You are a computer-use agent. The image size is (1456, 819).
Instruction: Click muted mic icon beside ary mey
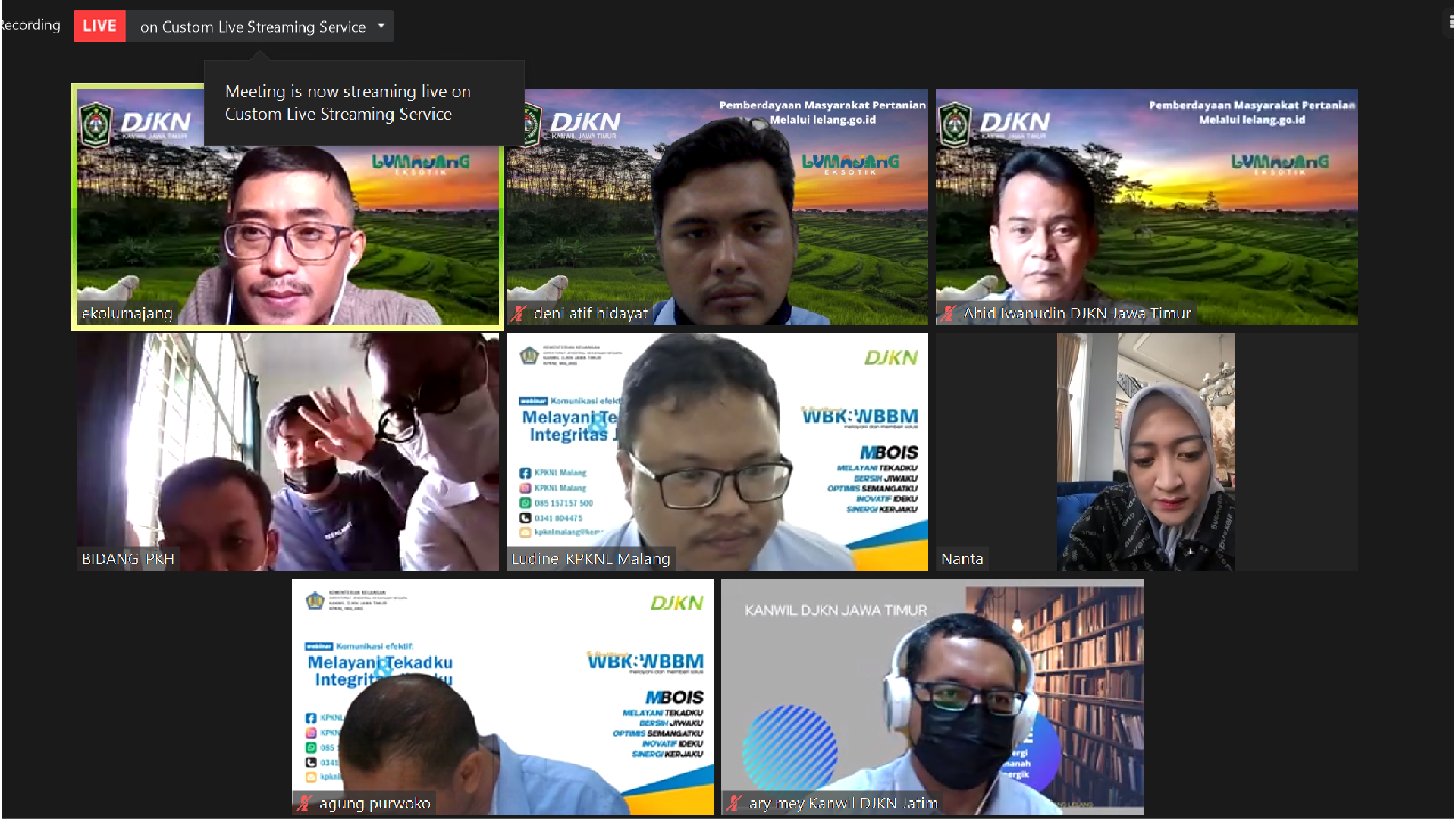734,803
